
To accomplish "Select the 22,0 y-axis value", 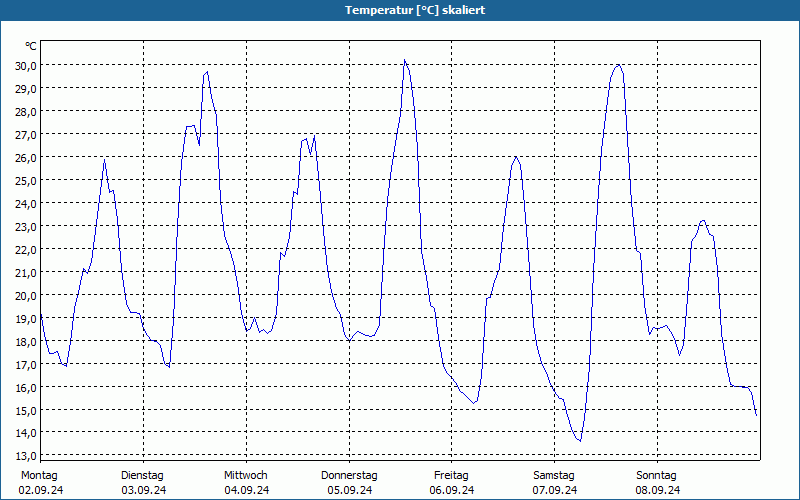I will (26, 249).
